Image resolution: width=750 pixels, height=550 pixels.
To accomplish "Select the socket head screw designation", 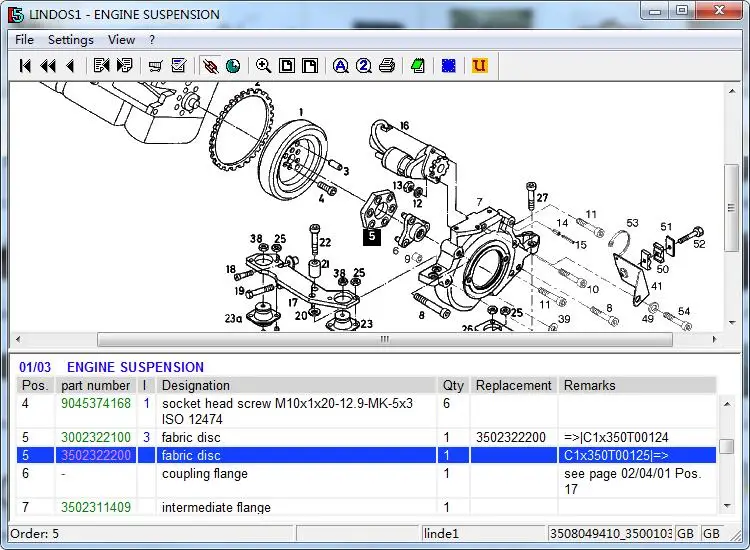I will pos(287,411).
